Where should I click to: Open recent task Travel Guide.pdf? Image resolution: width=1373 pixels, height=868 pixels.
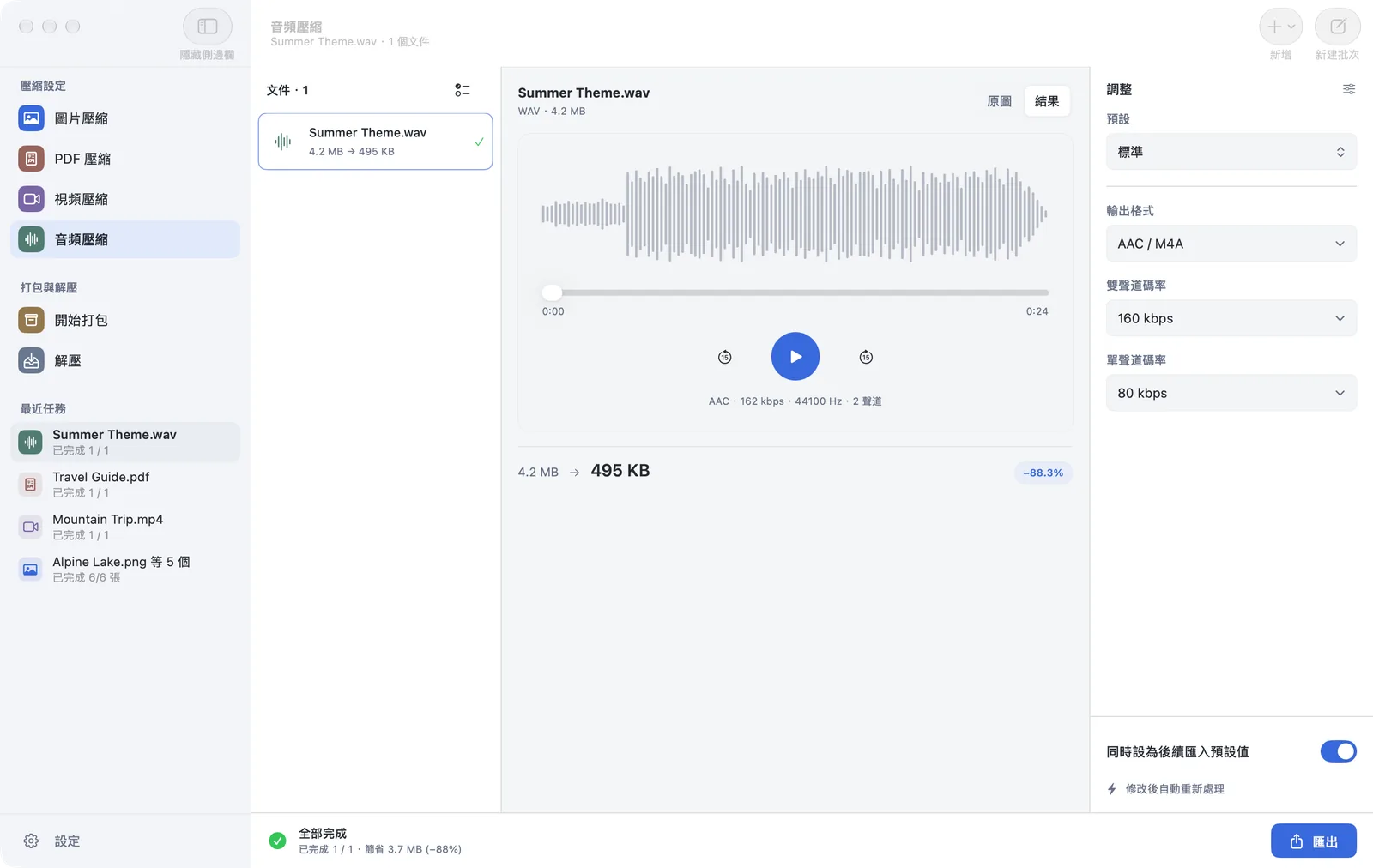(125, 485)
